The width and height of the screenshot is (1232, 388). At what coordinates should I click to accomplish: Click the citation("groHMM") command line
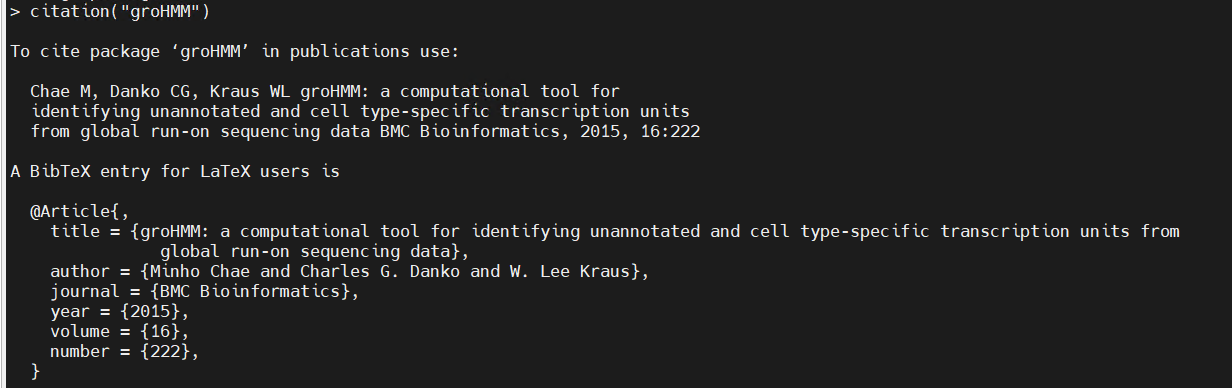pos(110,11)
